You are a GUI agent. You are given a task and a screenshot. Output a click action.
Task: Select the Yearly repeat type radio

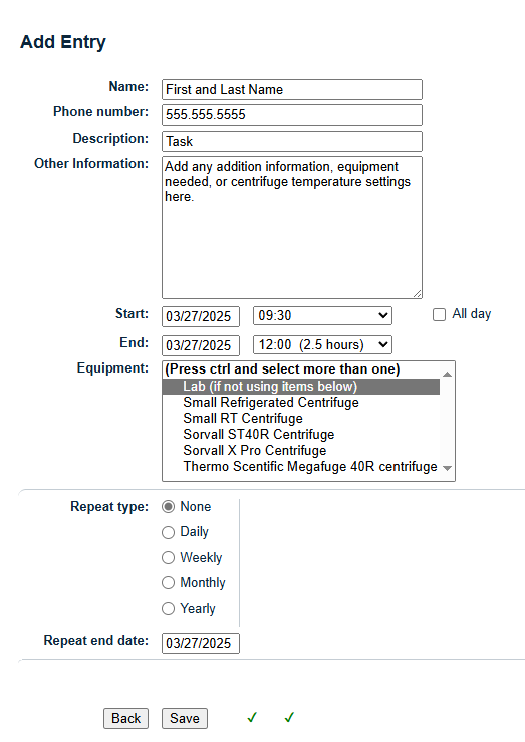tap(169, 609)
